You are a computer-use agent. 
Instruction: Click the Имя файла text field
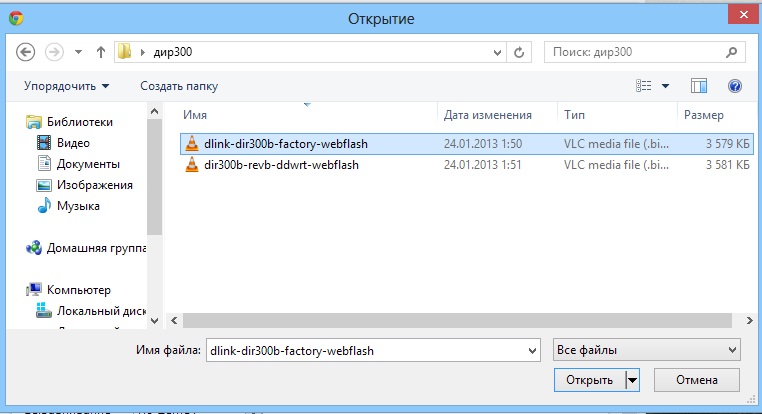pos(366,350)
